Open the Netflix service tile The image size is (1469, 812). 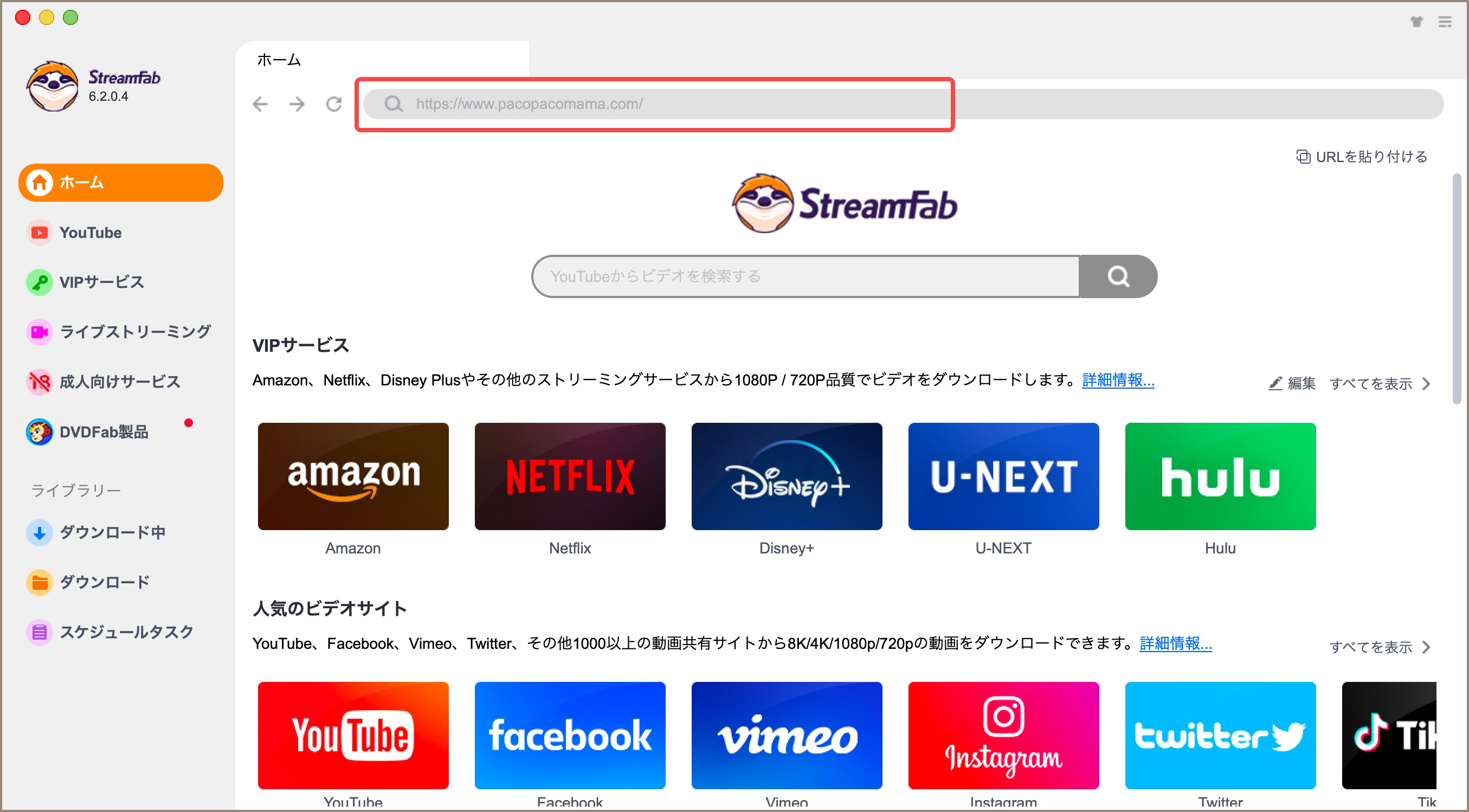(x=570, y=476)
